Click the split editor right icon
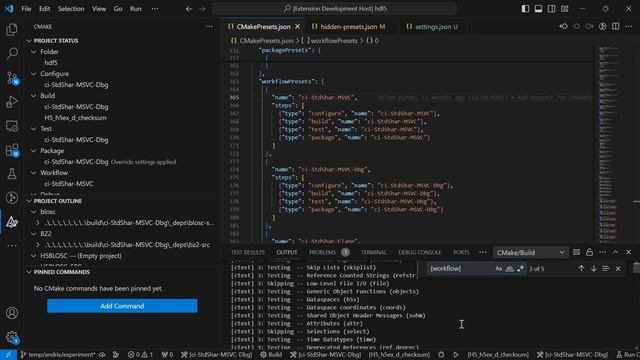 (x=616, y=27)
